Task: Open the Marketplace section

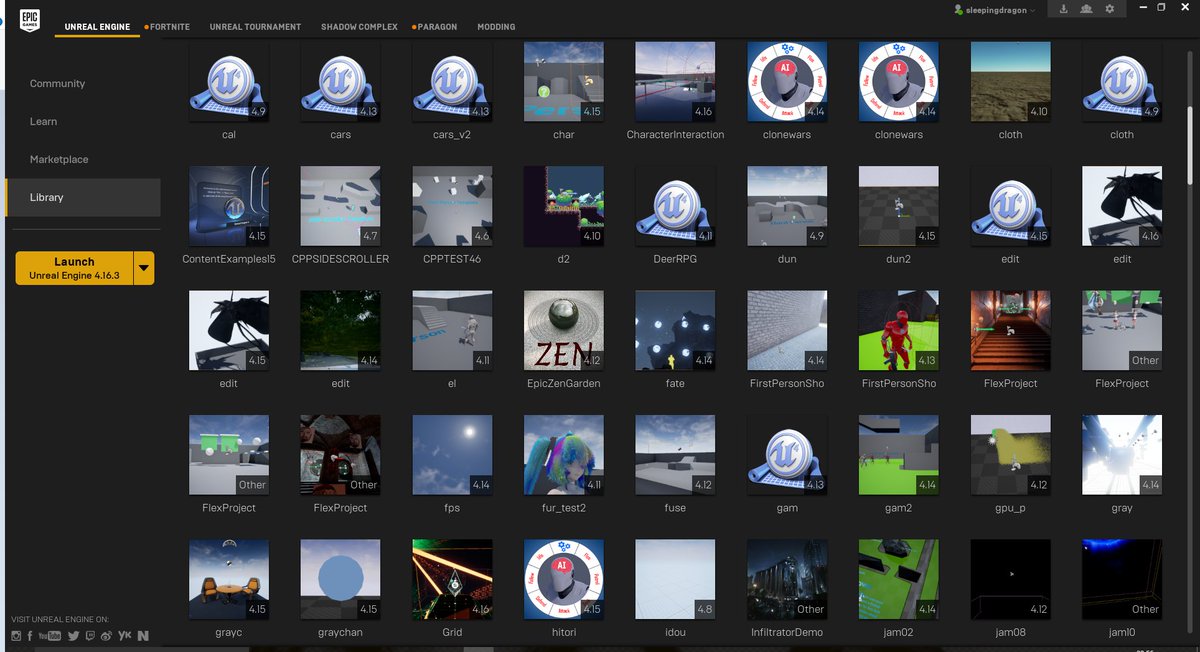Action: 59,159
